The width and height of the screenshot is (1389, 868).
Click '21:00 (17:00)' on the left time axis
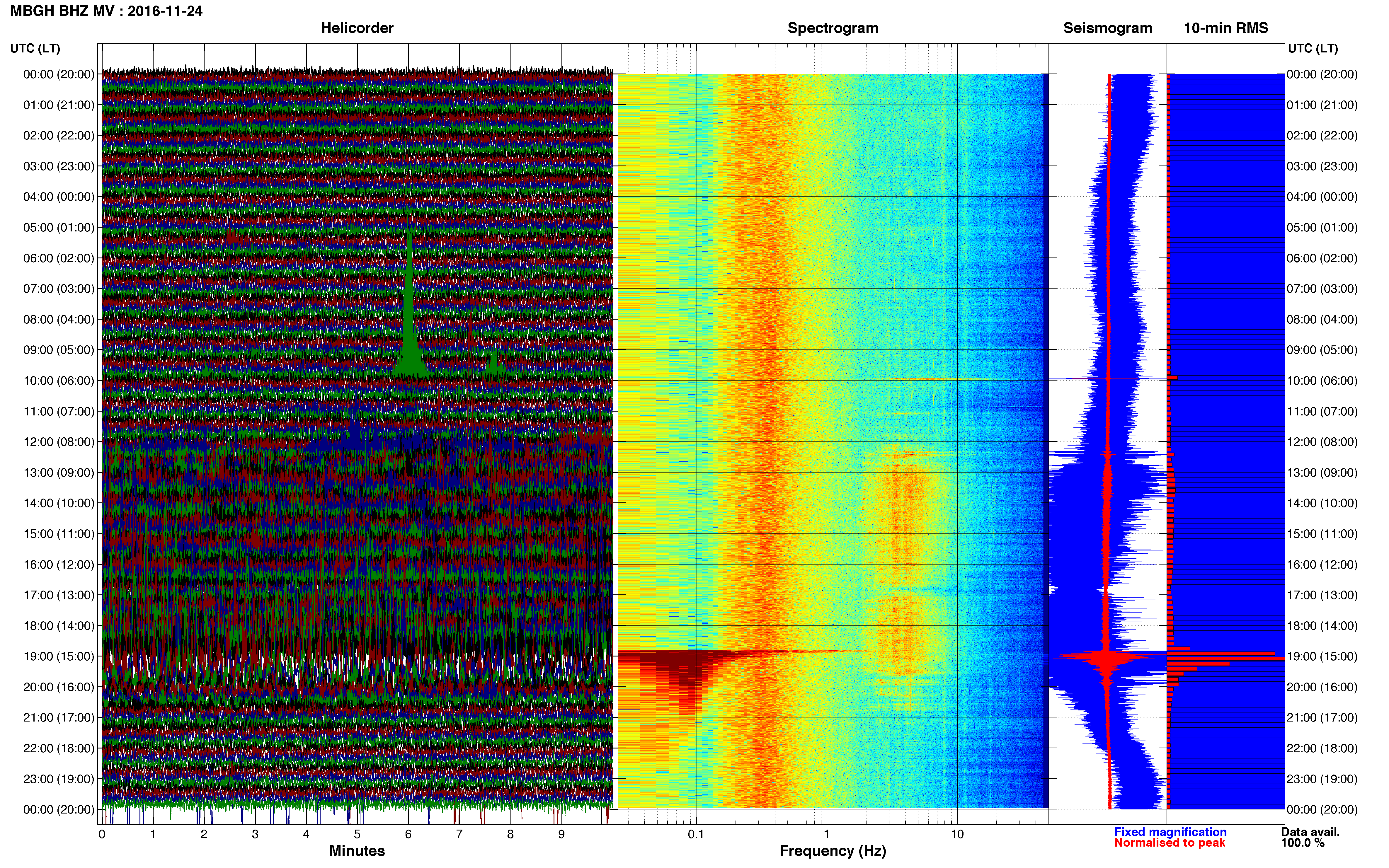coord(59,718)
